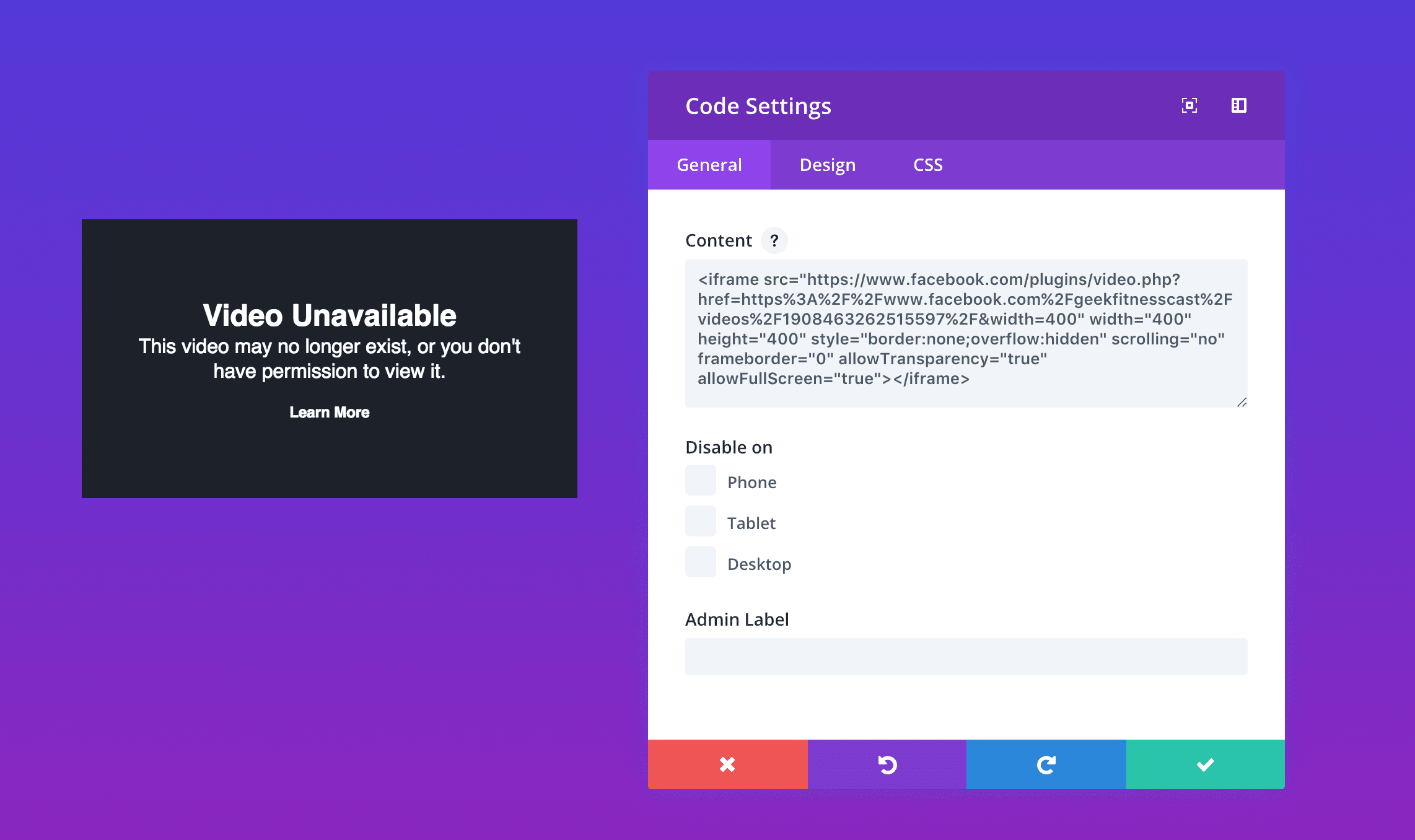Click inside the Content code textarea
The image size is (1415, 840).
coord(966,333)
